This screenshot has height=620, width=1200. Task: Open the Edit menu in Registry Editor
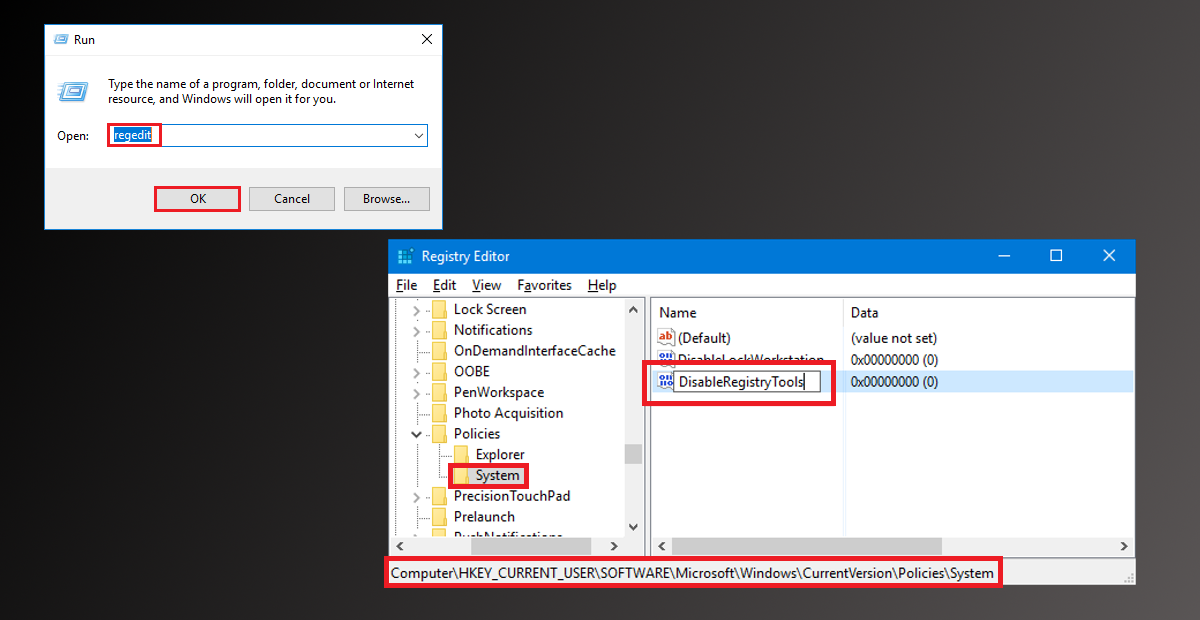[444, 285]
